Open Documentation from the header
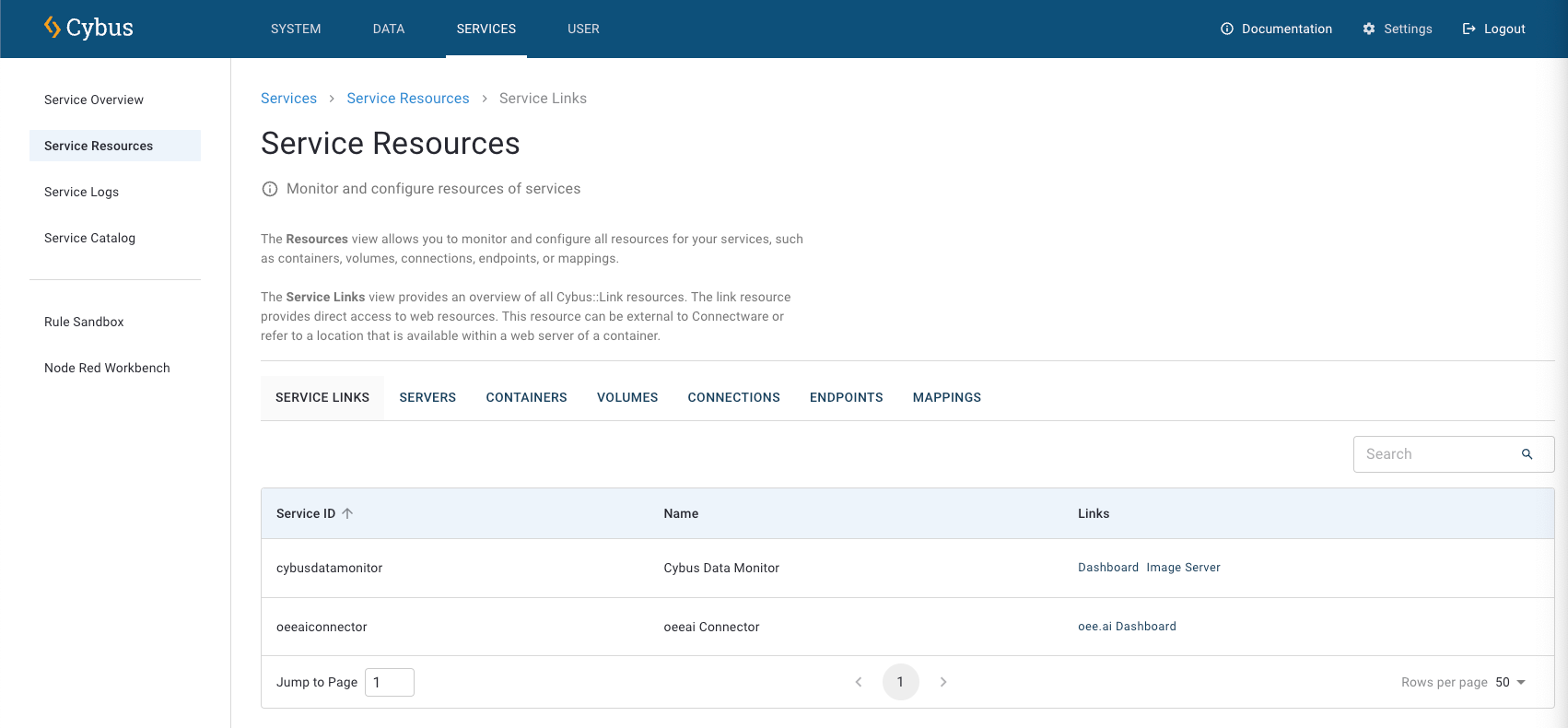 pos(1276,29)
